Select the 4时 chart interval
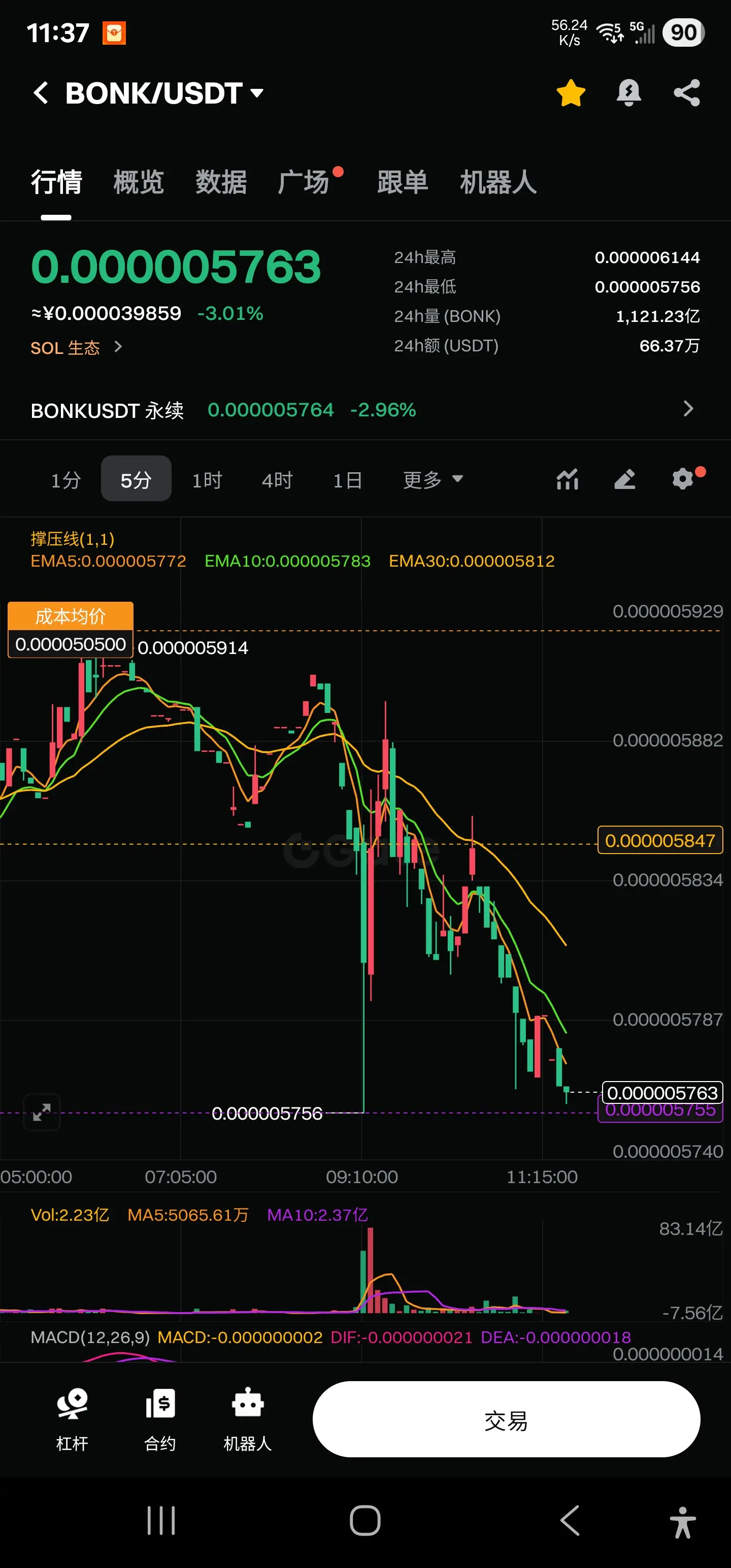The width and height of the screenshot is (731, 1568). [x=277, y=480]
